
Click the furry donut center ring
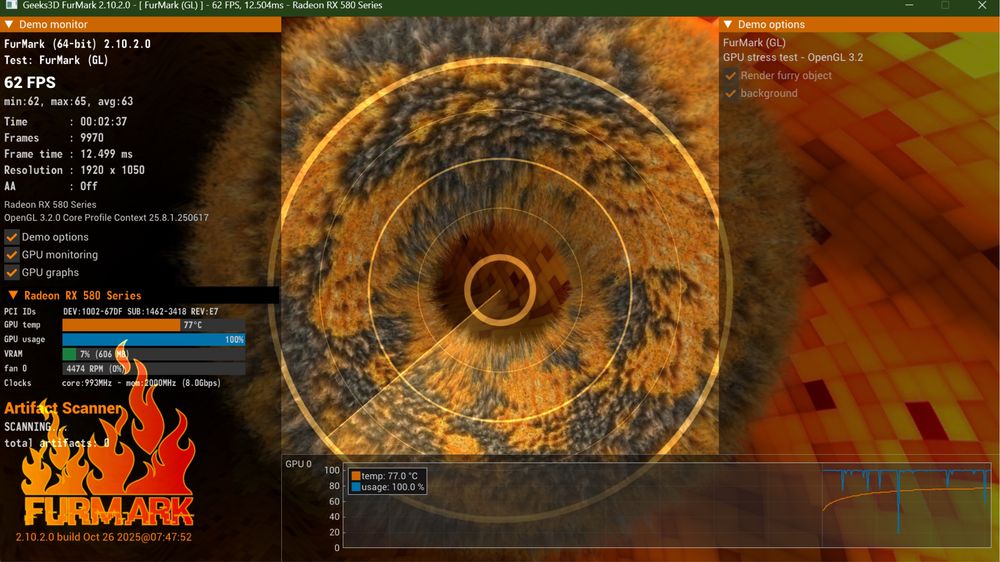pos(500,290)
